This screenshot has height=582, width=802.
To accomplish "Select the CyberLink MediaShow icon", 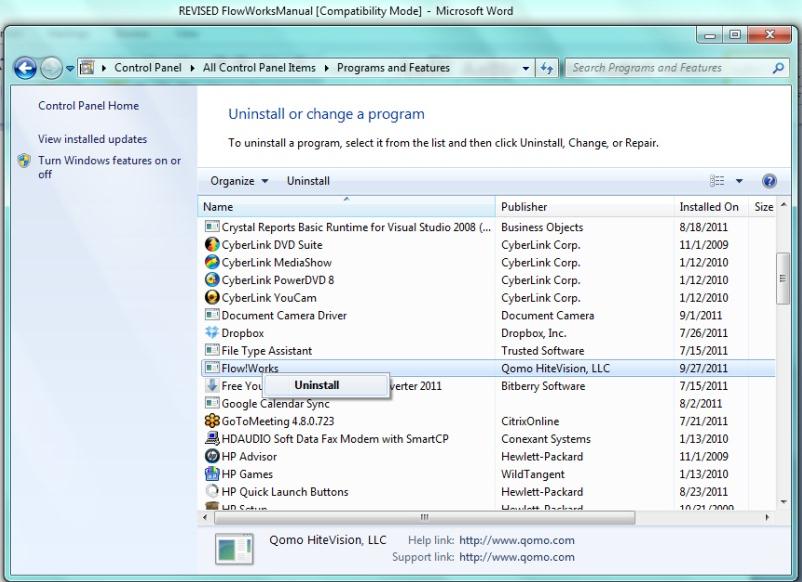I will point(212,262).
